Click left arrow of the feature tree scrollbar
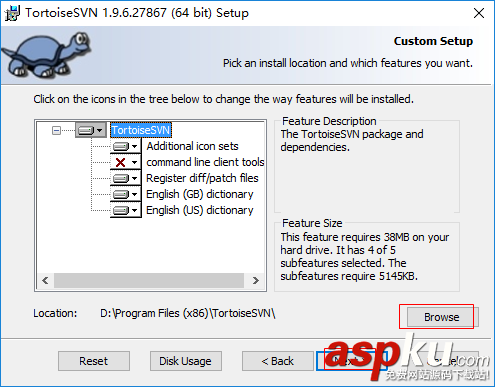The height and width of the screenshot is (387, 495). pyautogui.click(x=46, y=280)
